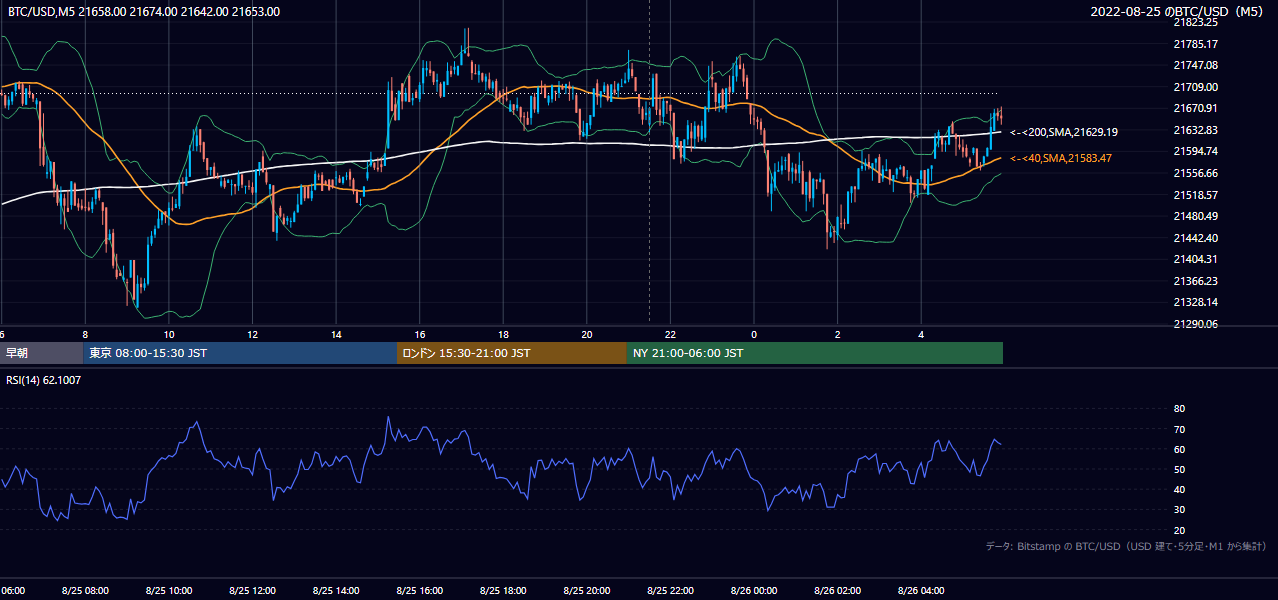This screenshot has width=1278, height=600.
Task: Click the 21518.57 price axis label
Action: [1195, 195]
